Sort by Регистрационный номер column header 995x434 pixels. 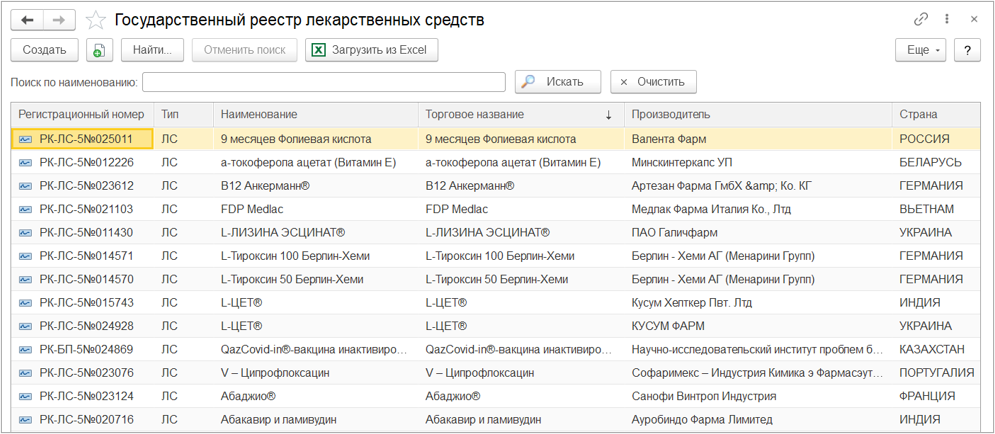(x=82, y=114)
